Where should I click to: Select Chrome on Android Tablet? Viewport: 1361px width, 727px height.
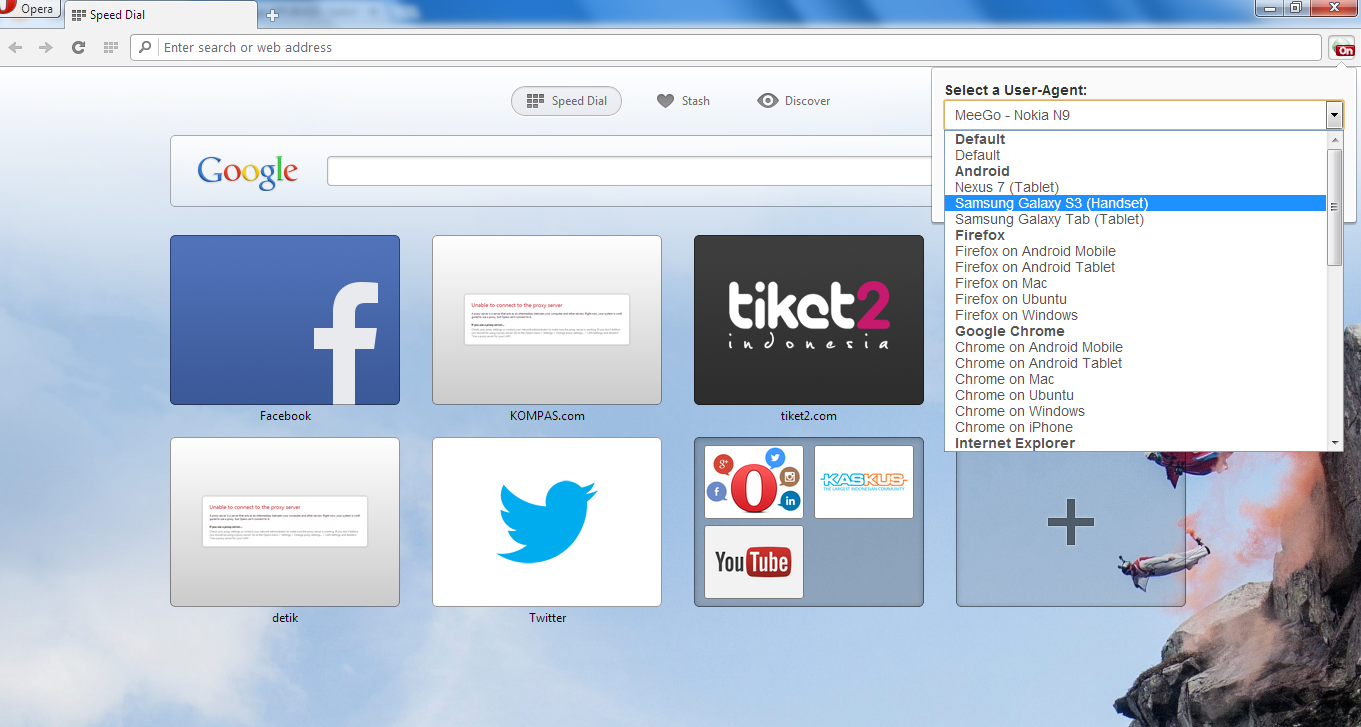(1135, 363)
